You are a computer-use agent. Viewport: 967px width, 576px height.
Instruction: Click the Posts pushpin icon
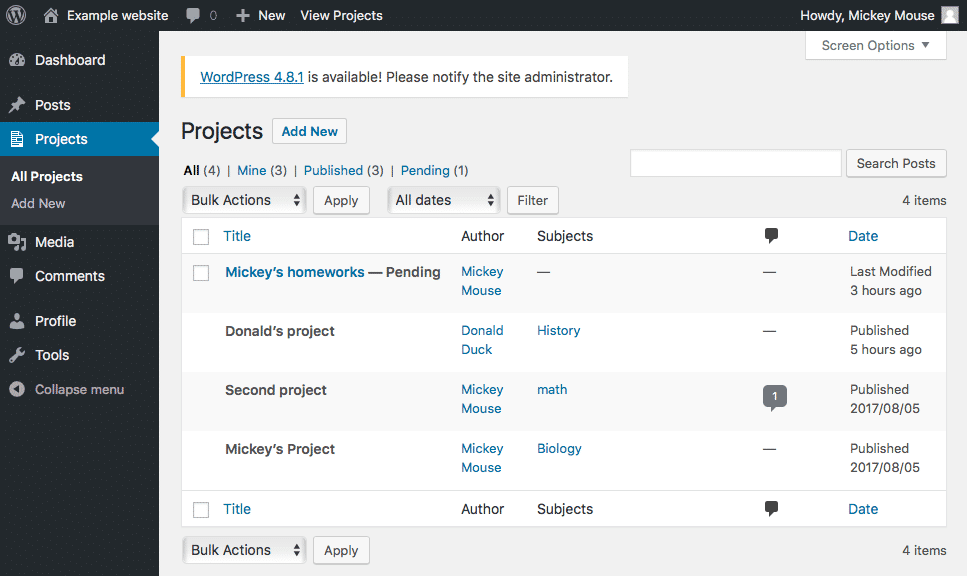click(x=17, y=105)
